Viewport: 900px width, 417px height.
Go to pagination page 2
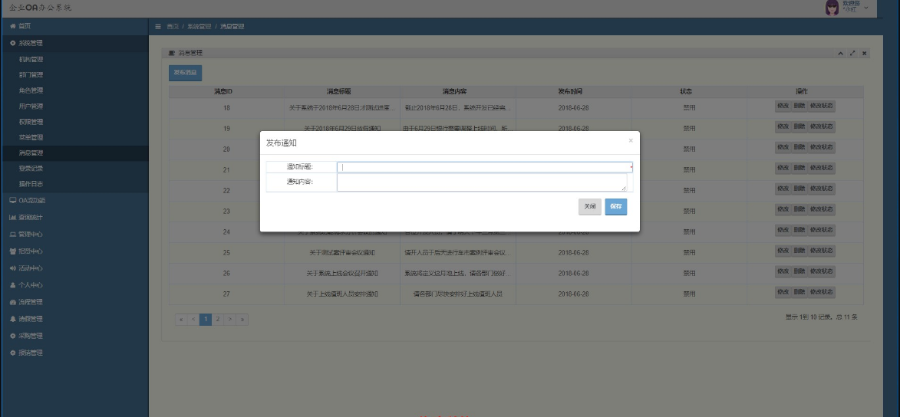tap(218, 319)
